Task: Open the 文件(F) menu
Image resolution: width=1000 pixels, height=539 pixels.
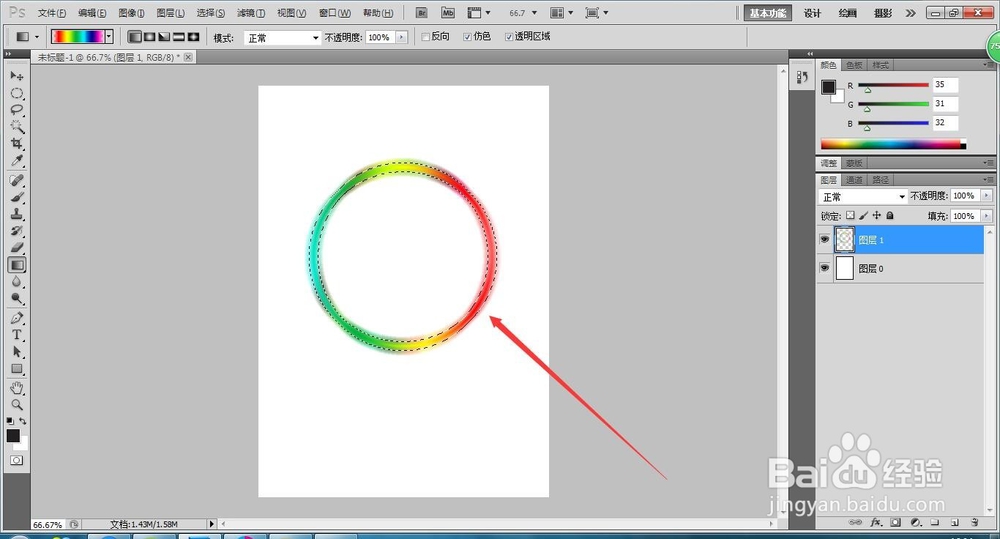Action: [52, 13]
